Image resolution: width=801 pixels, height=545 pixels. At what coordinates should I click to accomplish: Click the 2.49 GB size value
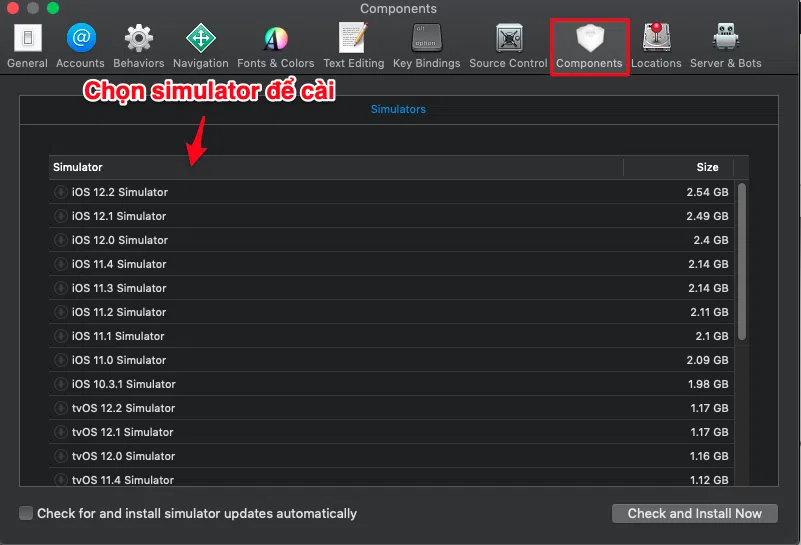point(707,216)
